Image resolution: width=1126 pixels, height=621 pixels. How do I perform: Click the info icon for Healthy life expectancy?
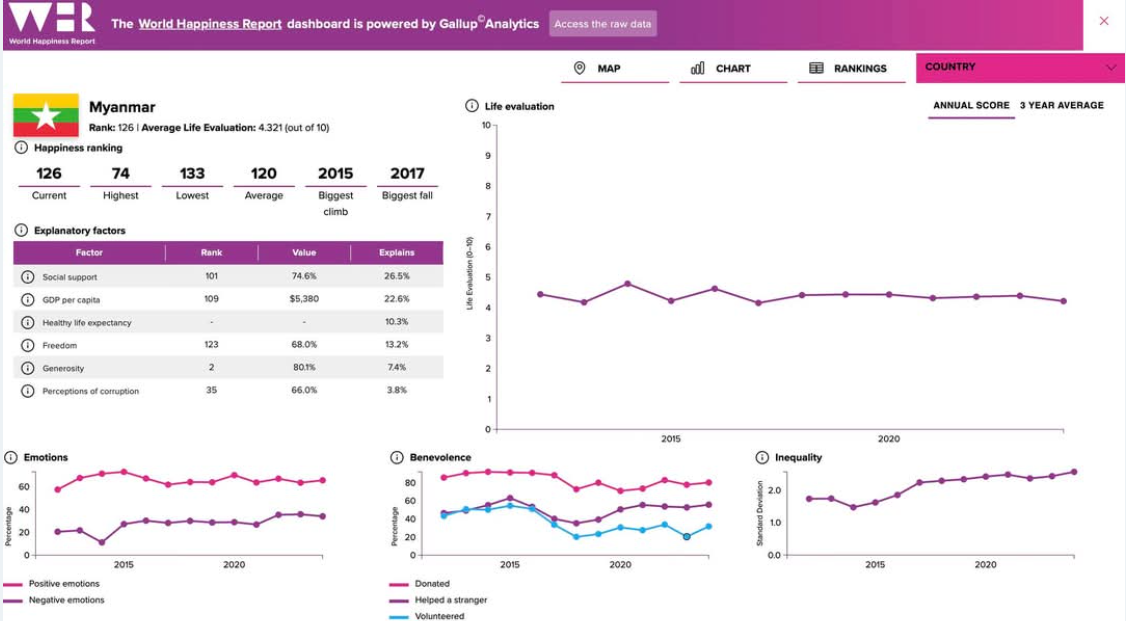click(27, 322)
